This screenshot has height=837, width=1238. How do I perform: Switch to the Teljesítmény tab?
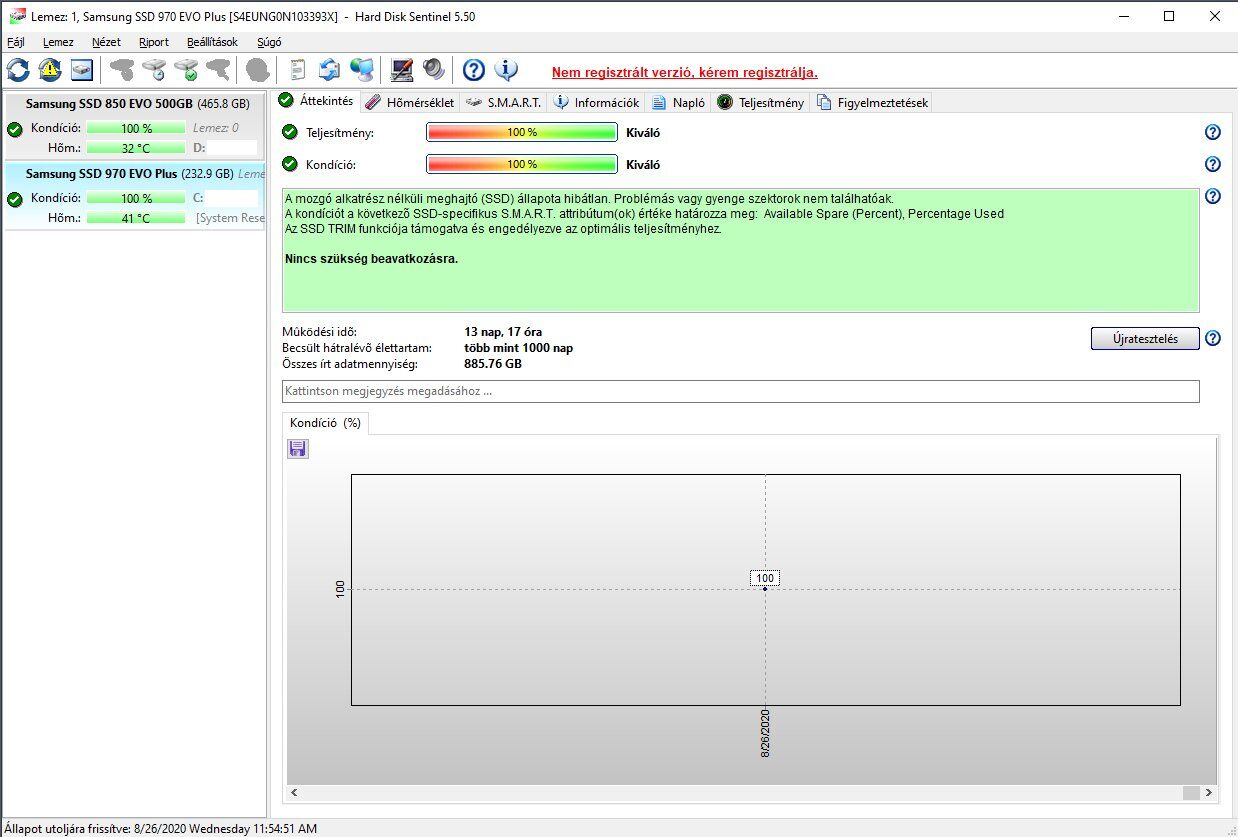tap(760, 102)
